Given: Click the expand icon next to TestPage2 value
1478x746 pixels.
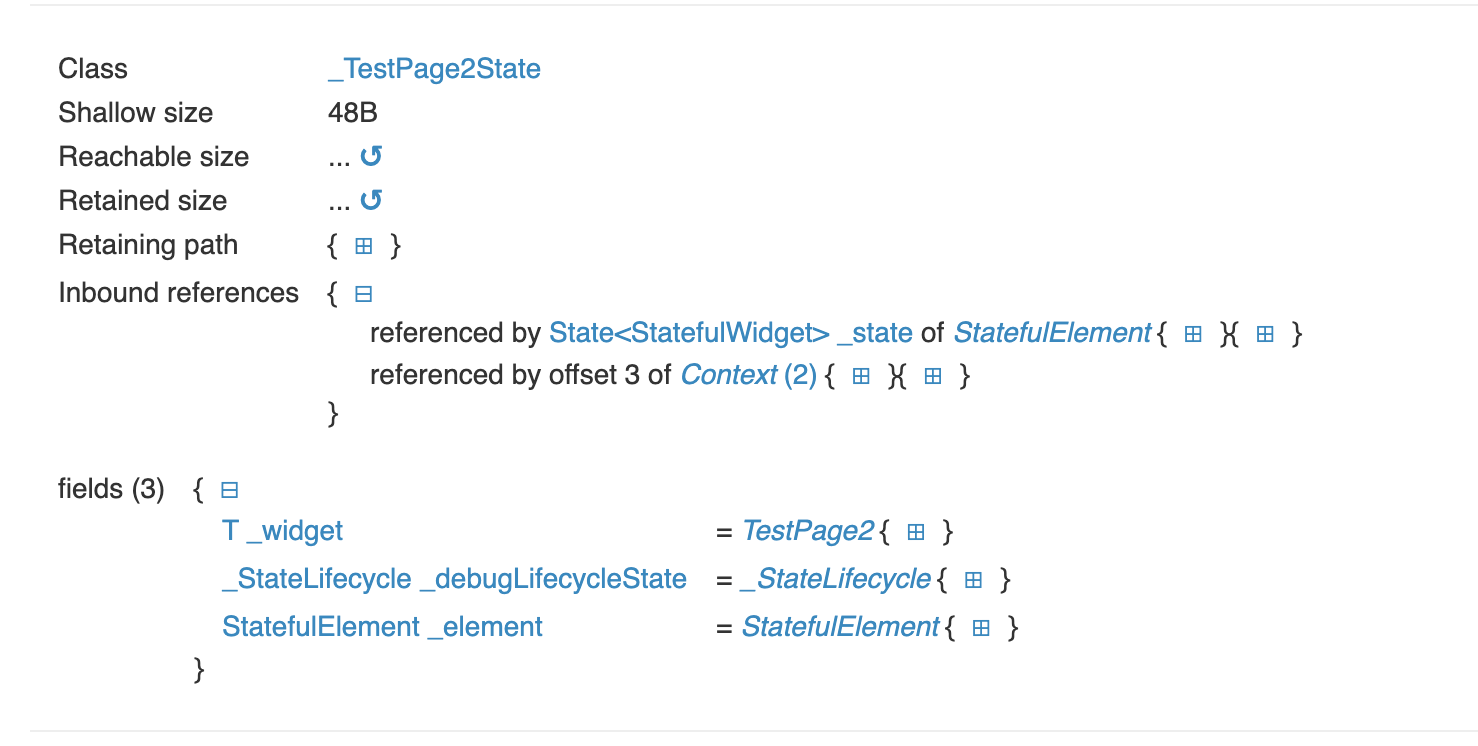Looking at the screenshot, I should (914, 531).
